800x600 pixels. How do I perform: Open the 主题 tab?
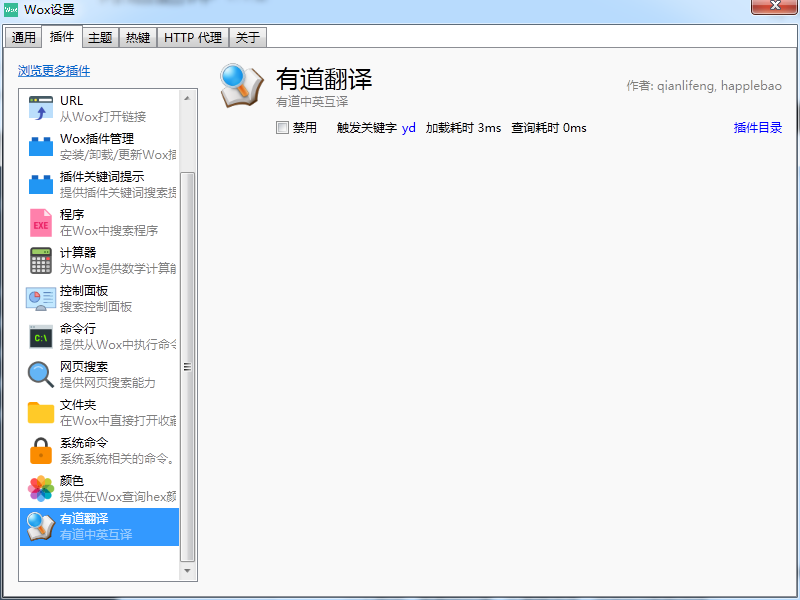(100, 37)
